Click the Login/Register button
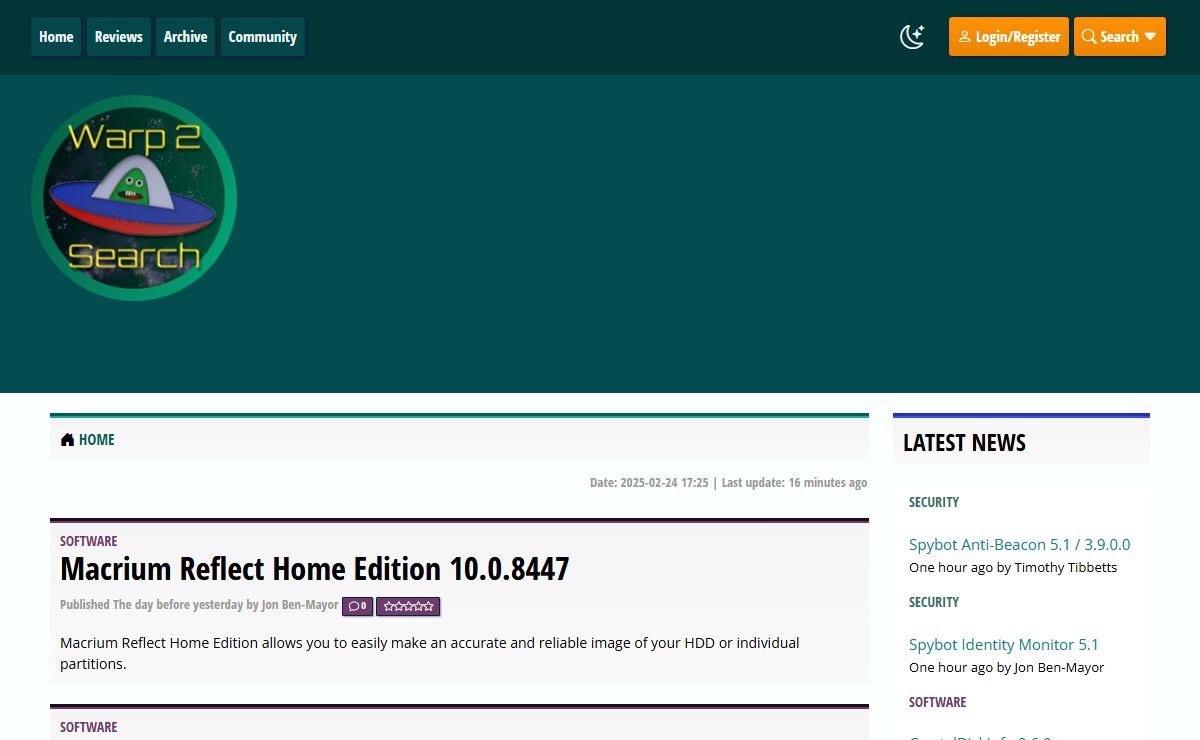Image resolution: width=1200 pixels, height=740 pixels. click(x=1009, y=37)
